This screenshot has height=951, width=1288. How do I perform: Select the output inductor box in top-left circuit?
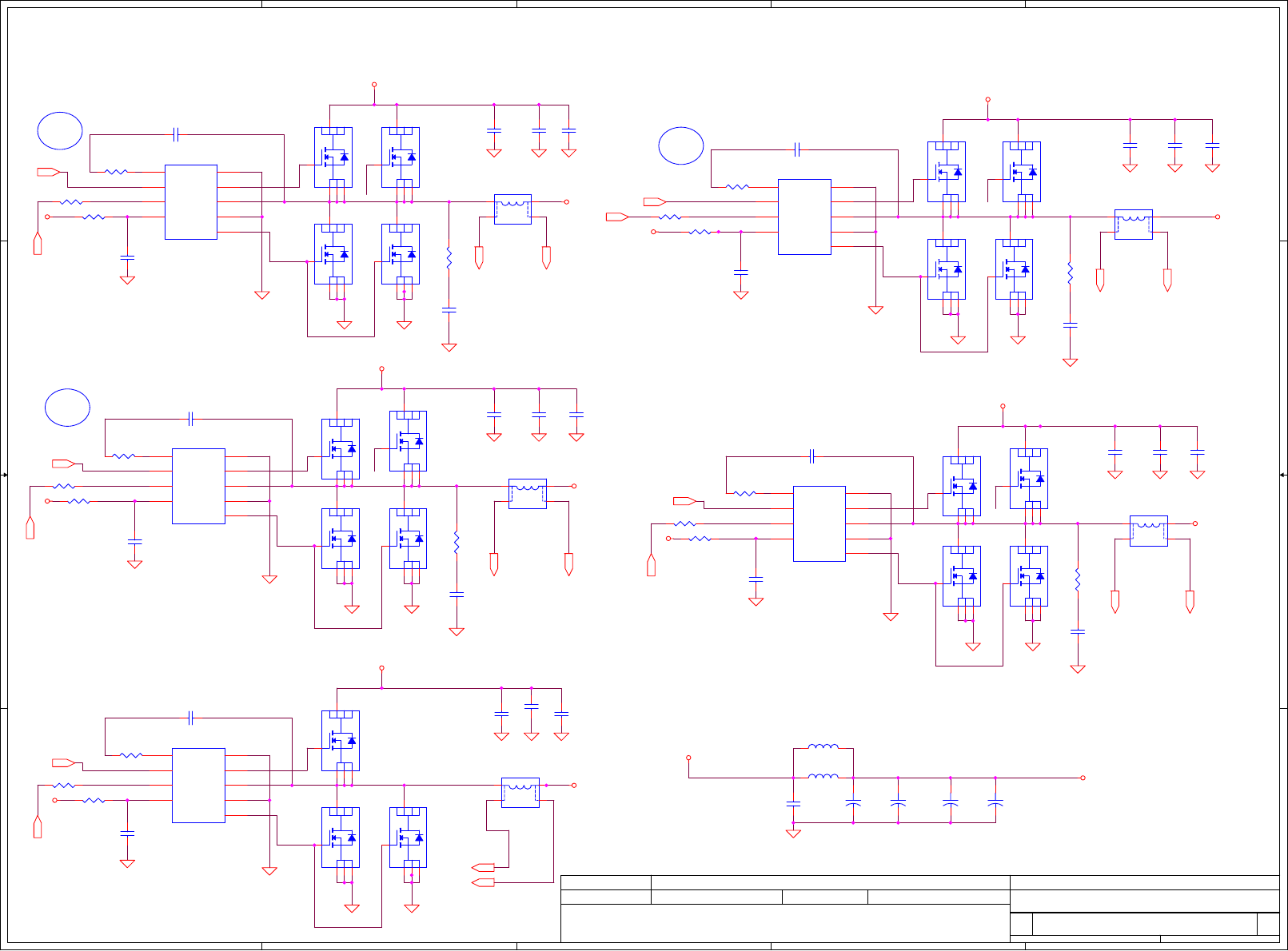coord(512,209)
